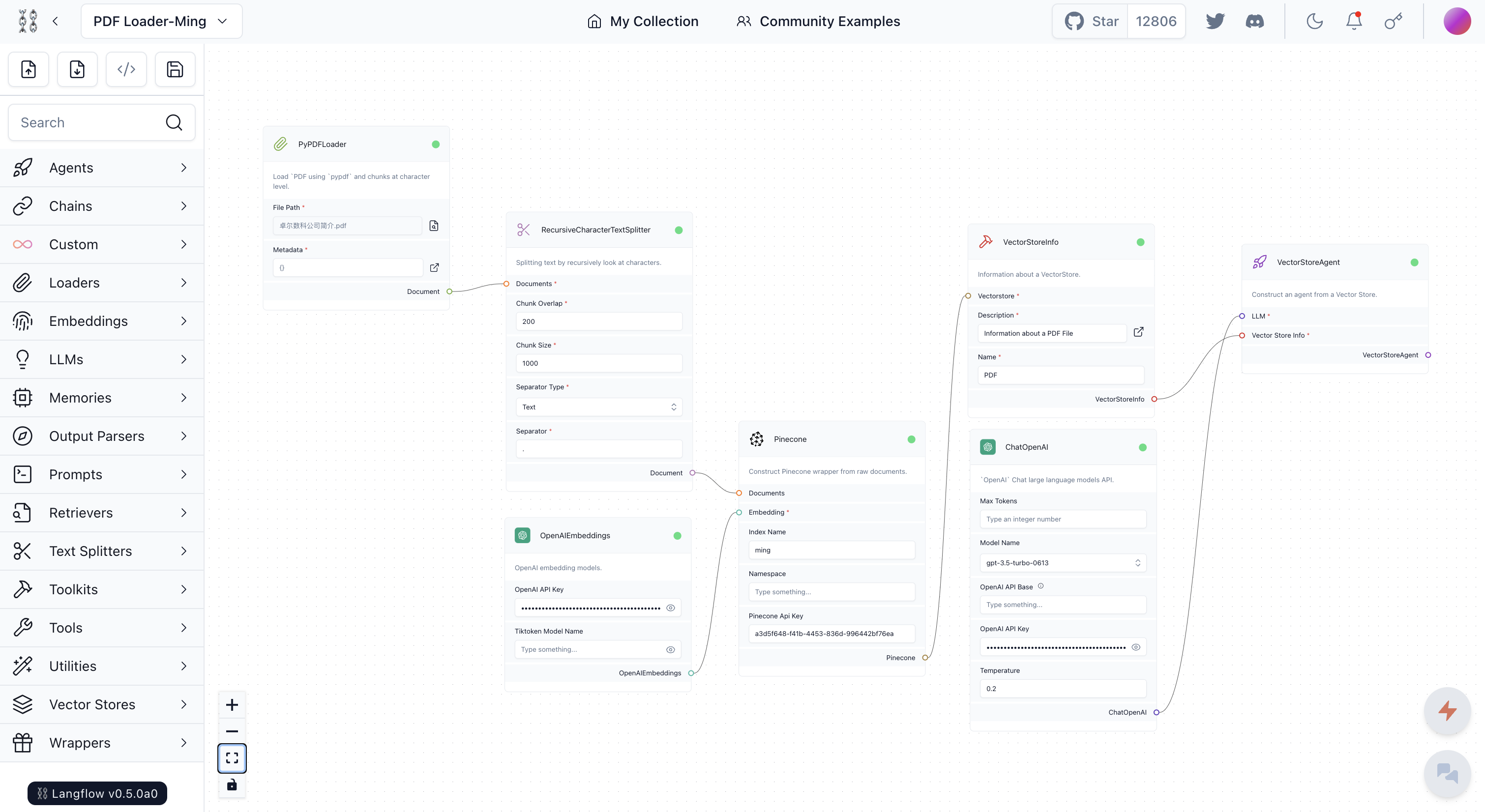Image resolution: width=1485 pixels, height=812 pixels.
Task: Expand the Loaders category
Action: click(101, 283)
